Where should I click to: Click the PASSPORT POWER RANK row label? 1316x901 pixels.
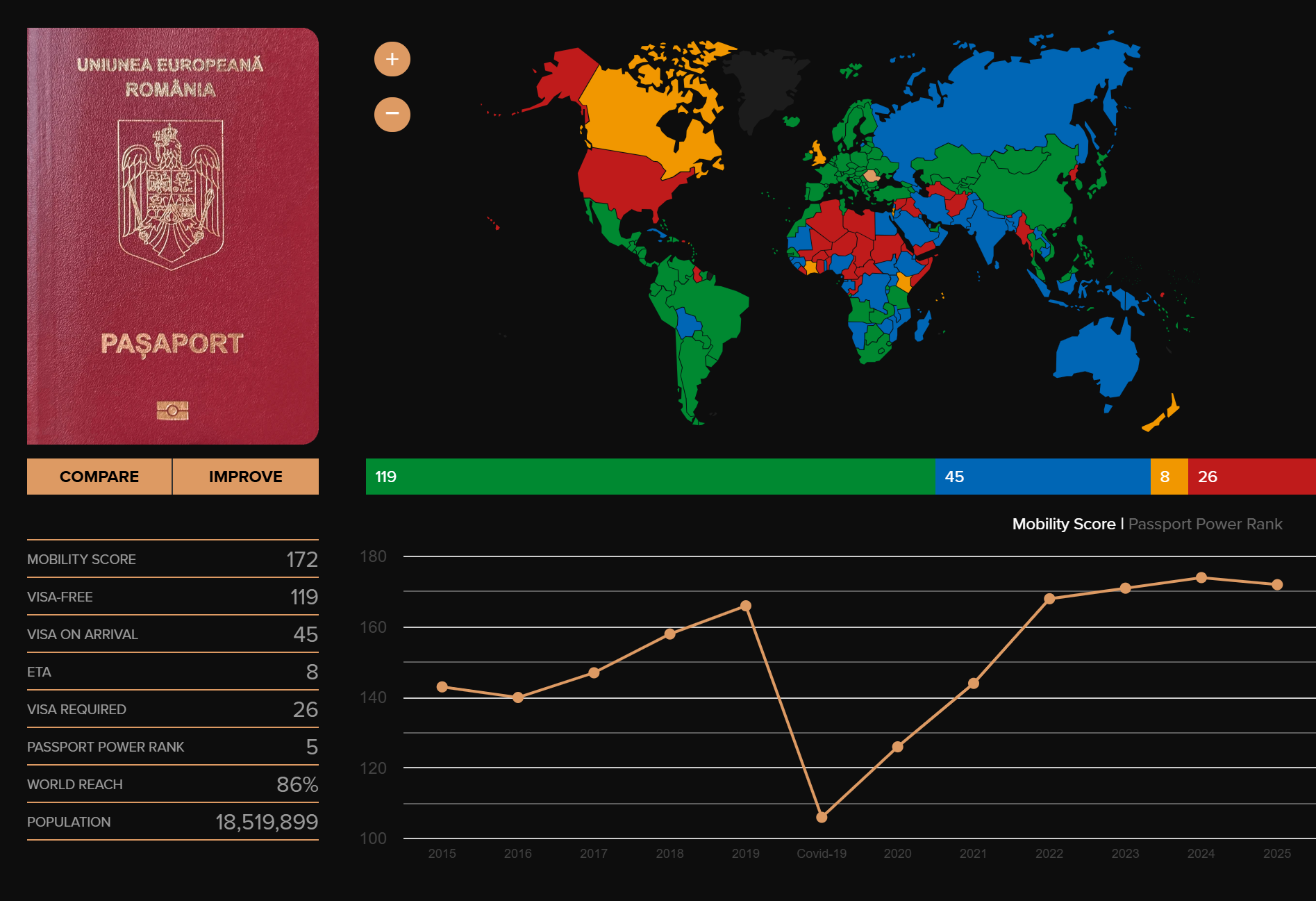click(106, 747)
